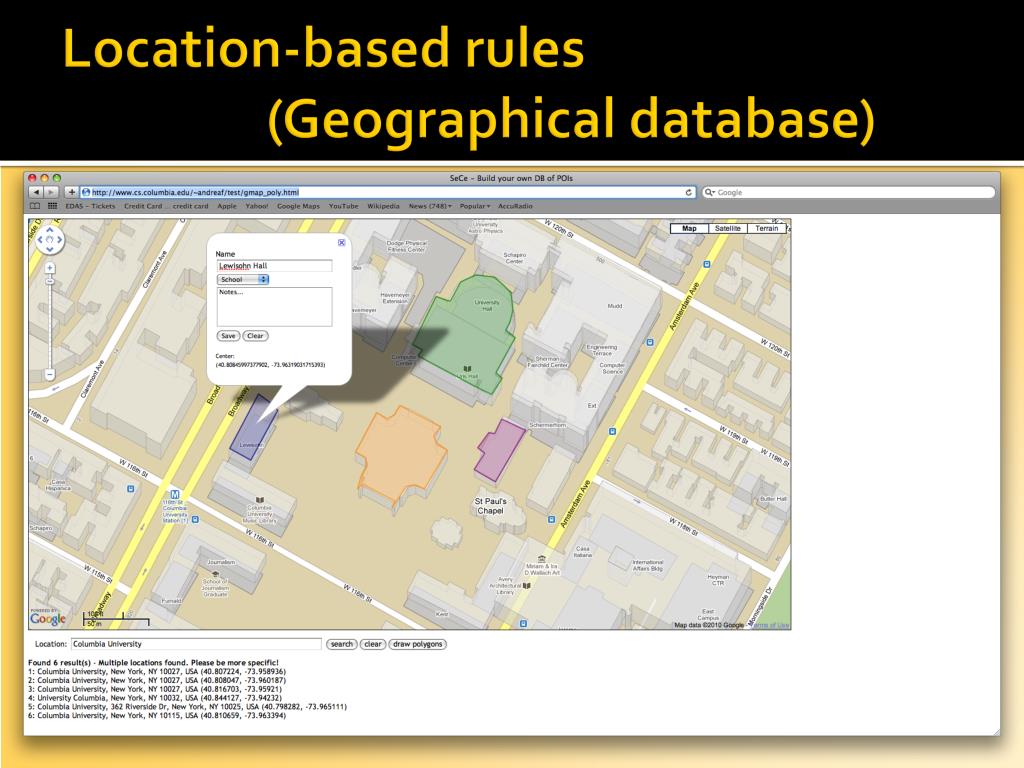Click library icon at Avery Architectural Library

point(526,586)
